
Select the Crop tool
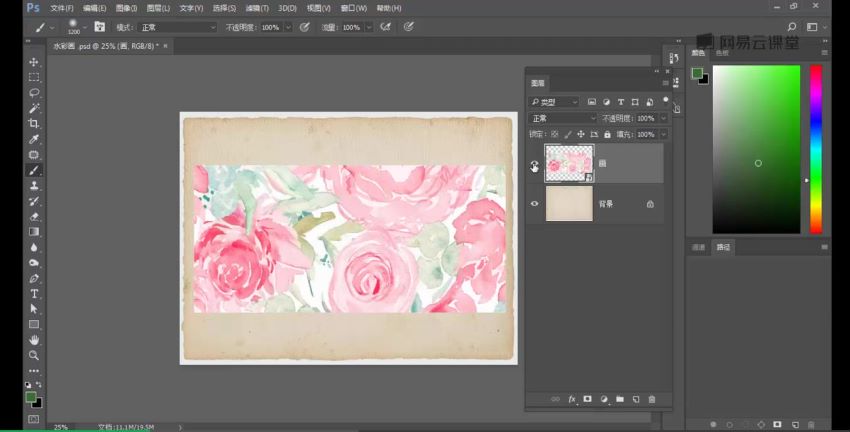click(x=34, y=124)
